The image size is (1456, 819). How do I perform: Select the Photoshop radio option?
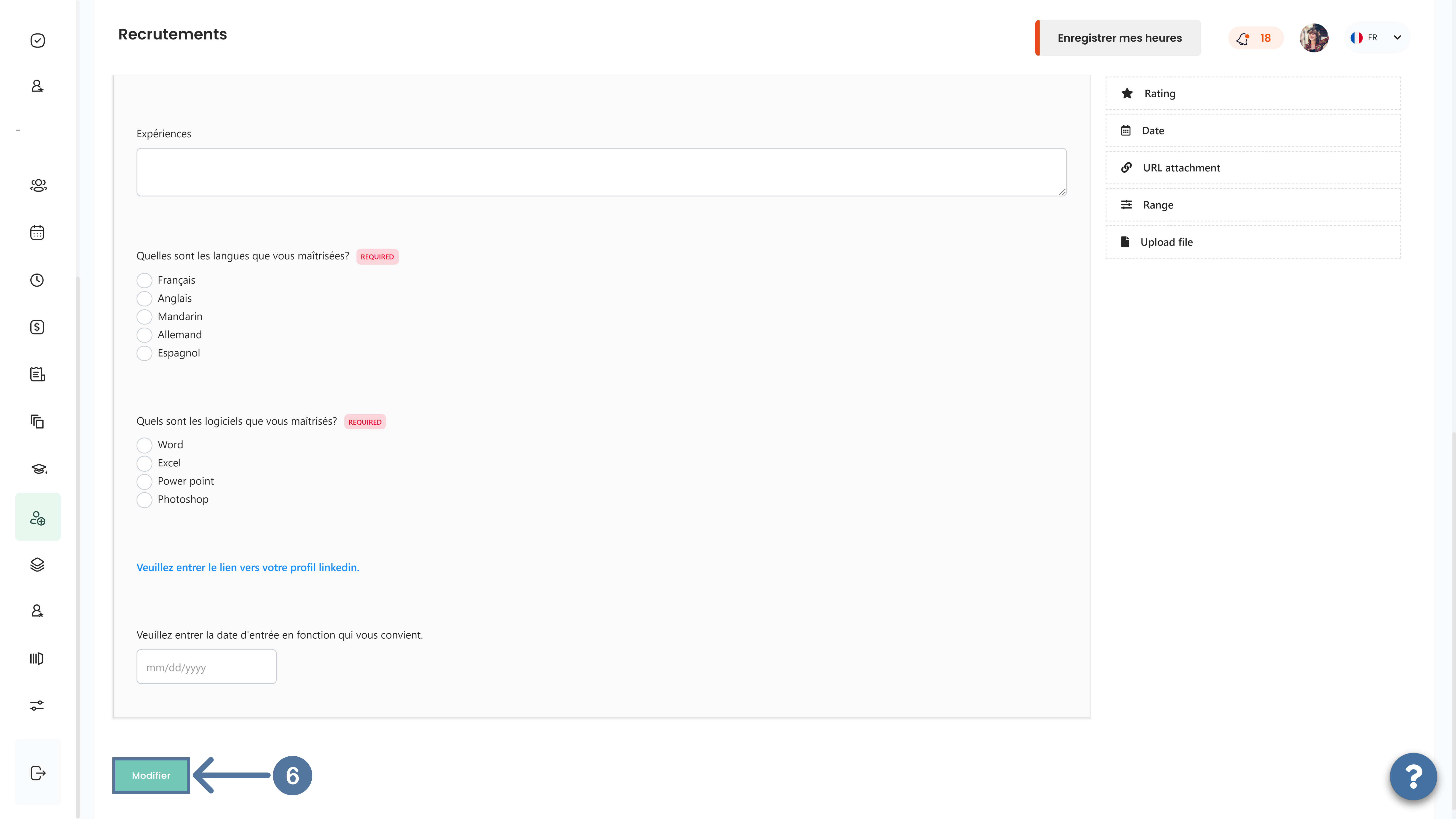click(x=144, y=500)
